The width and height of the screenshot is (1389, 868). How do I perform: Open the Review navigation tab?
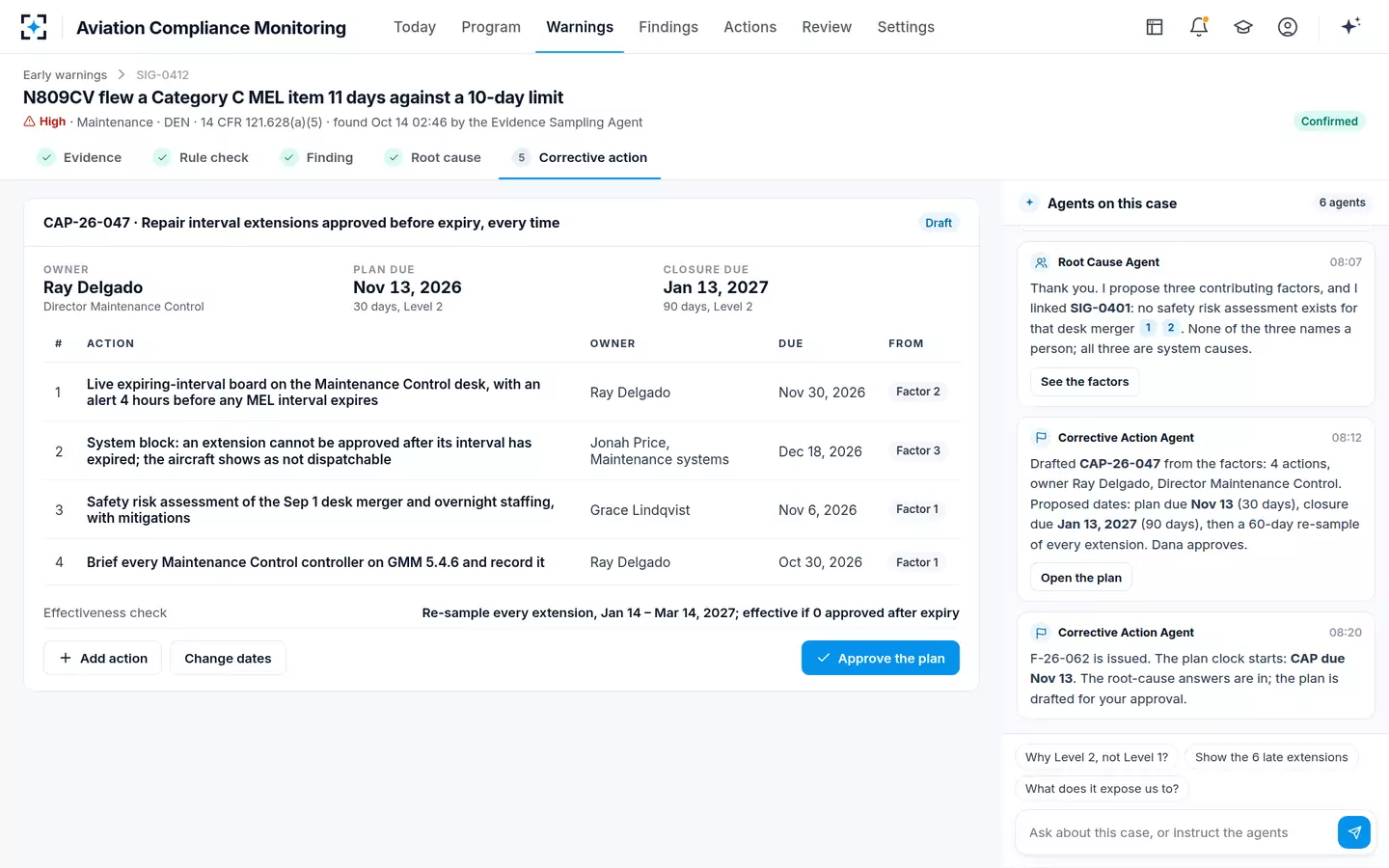tap(827, 27)
